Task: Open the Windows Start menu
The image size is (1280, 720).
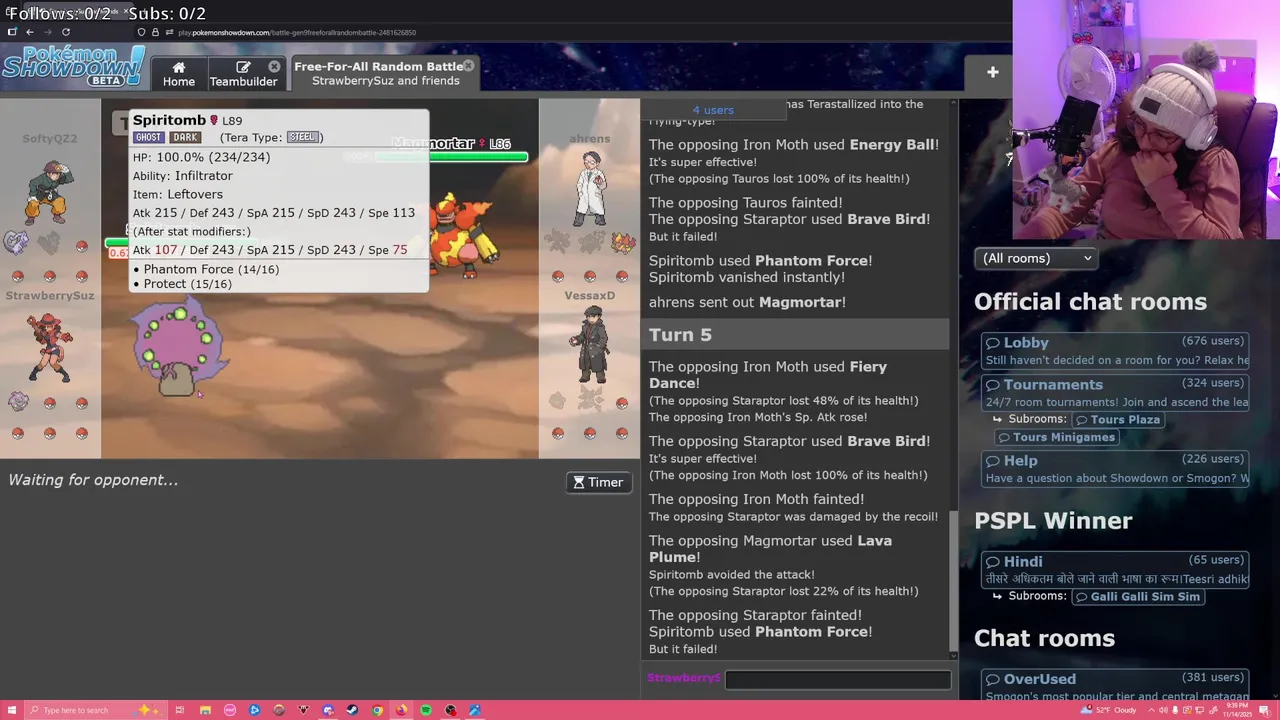Action: tap(12, 710)
